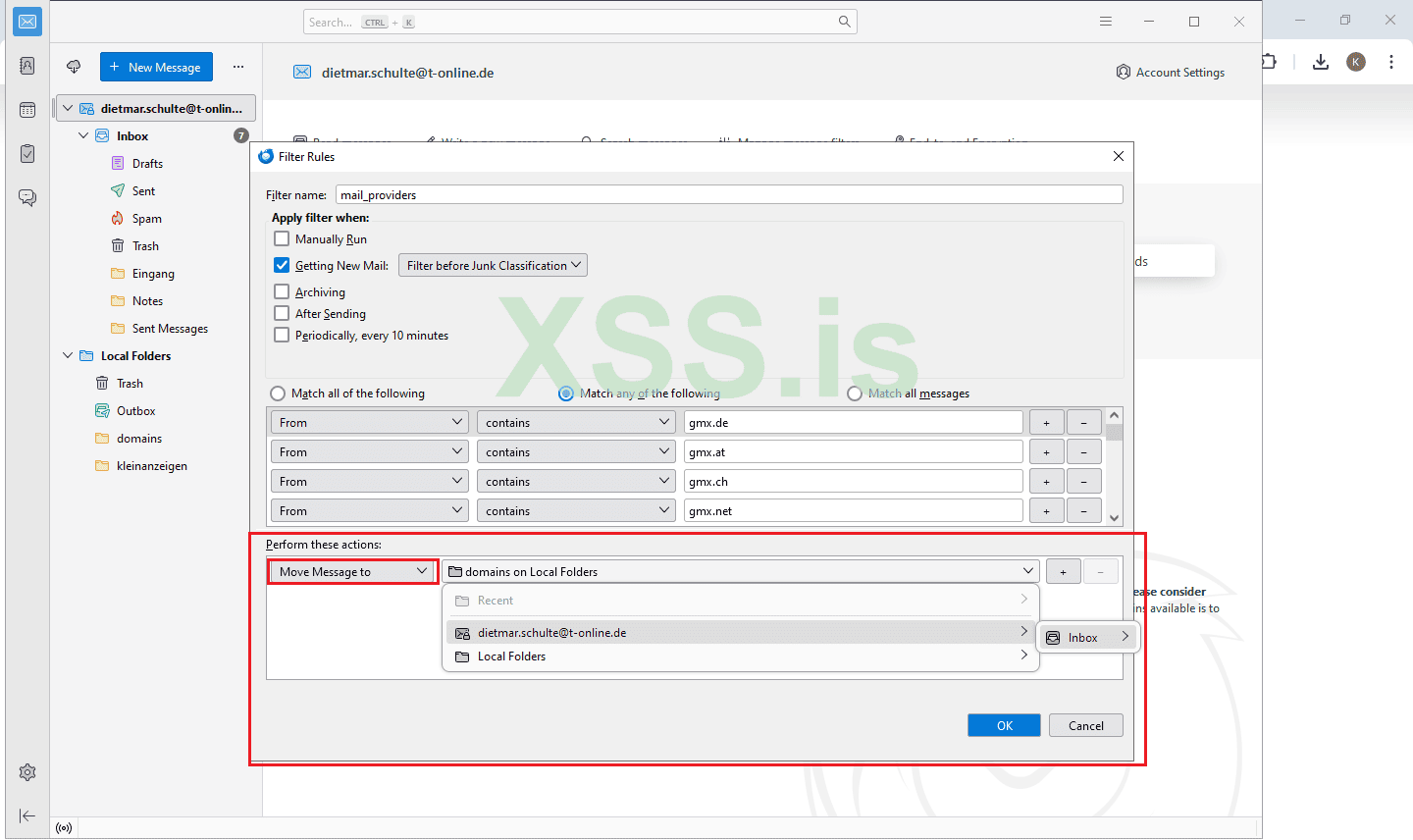The height and width of the screenshot is (840, 1413).
Task: Uncheck Getting New Mail checkbox
Action: [282, 265]
